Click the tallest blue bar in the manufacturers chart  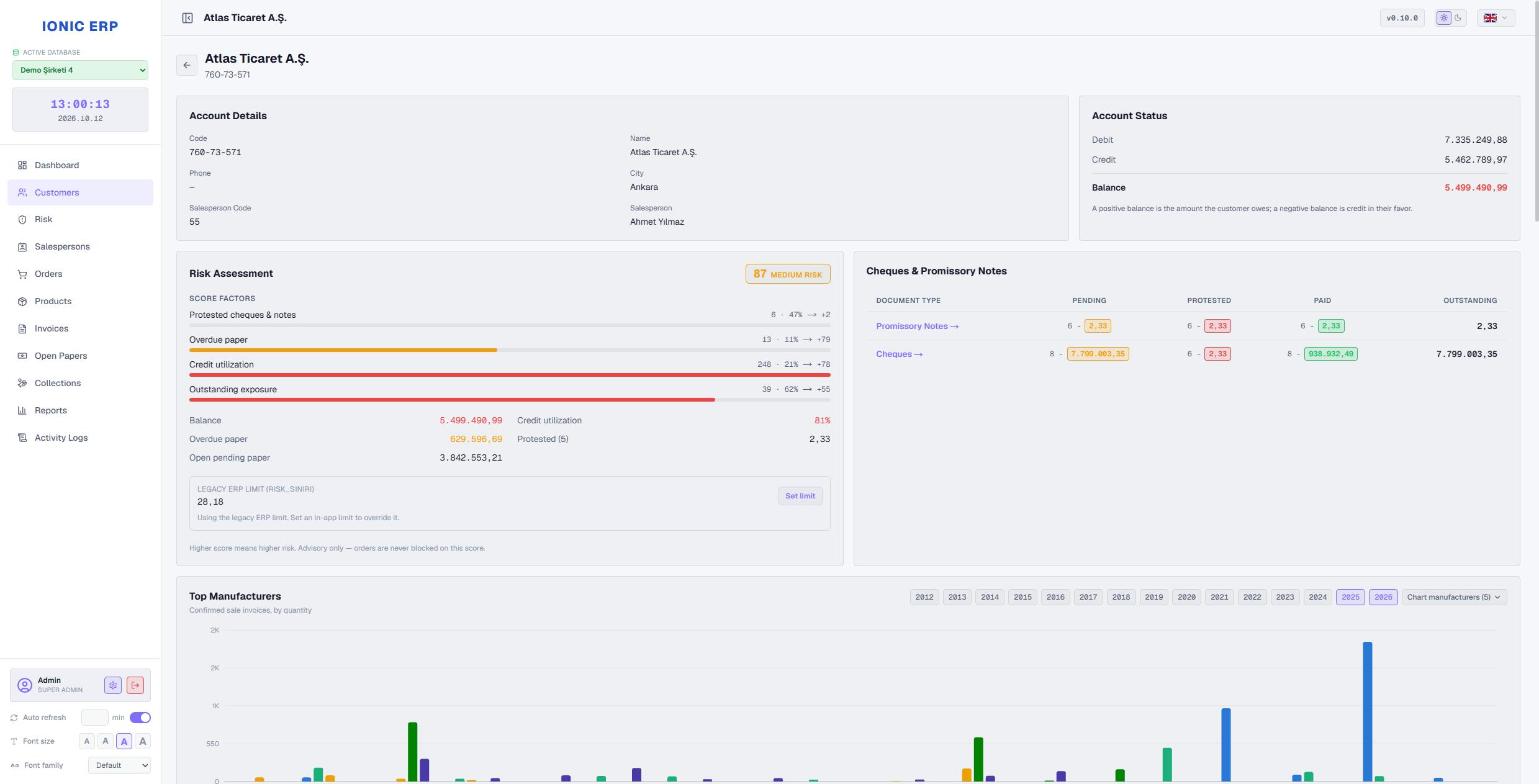[x=1367, y=711]
